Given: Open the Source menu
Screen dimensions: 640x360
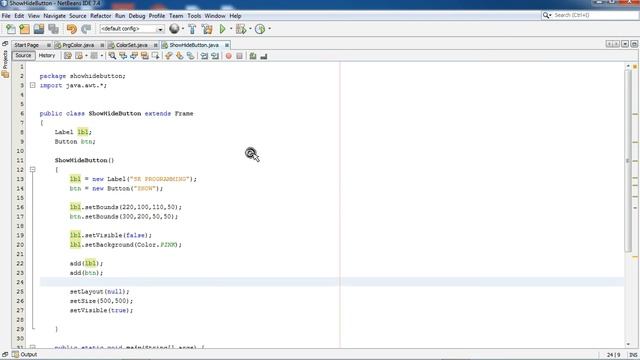Looking at the screenshot, I should [78, 16].
